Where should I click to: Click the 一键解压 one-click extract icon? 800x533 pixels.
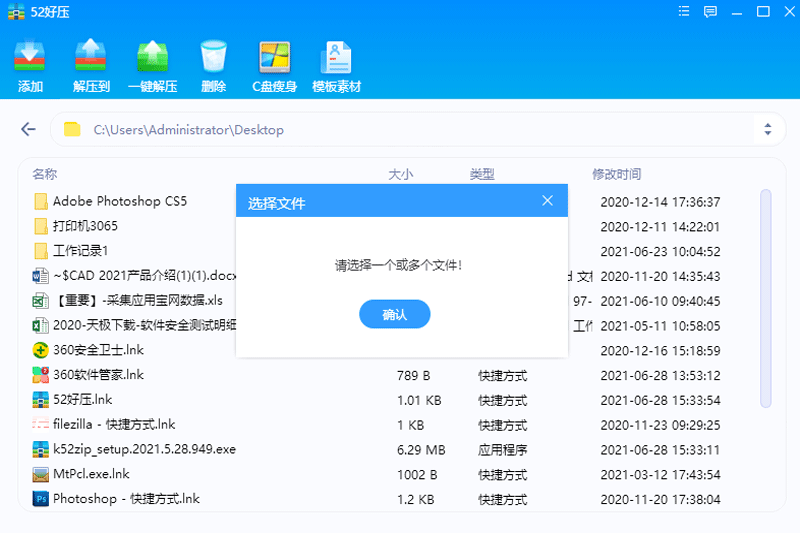pos(152,65)
